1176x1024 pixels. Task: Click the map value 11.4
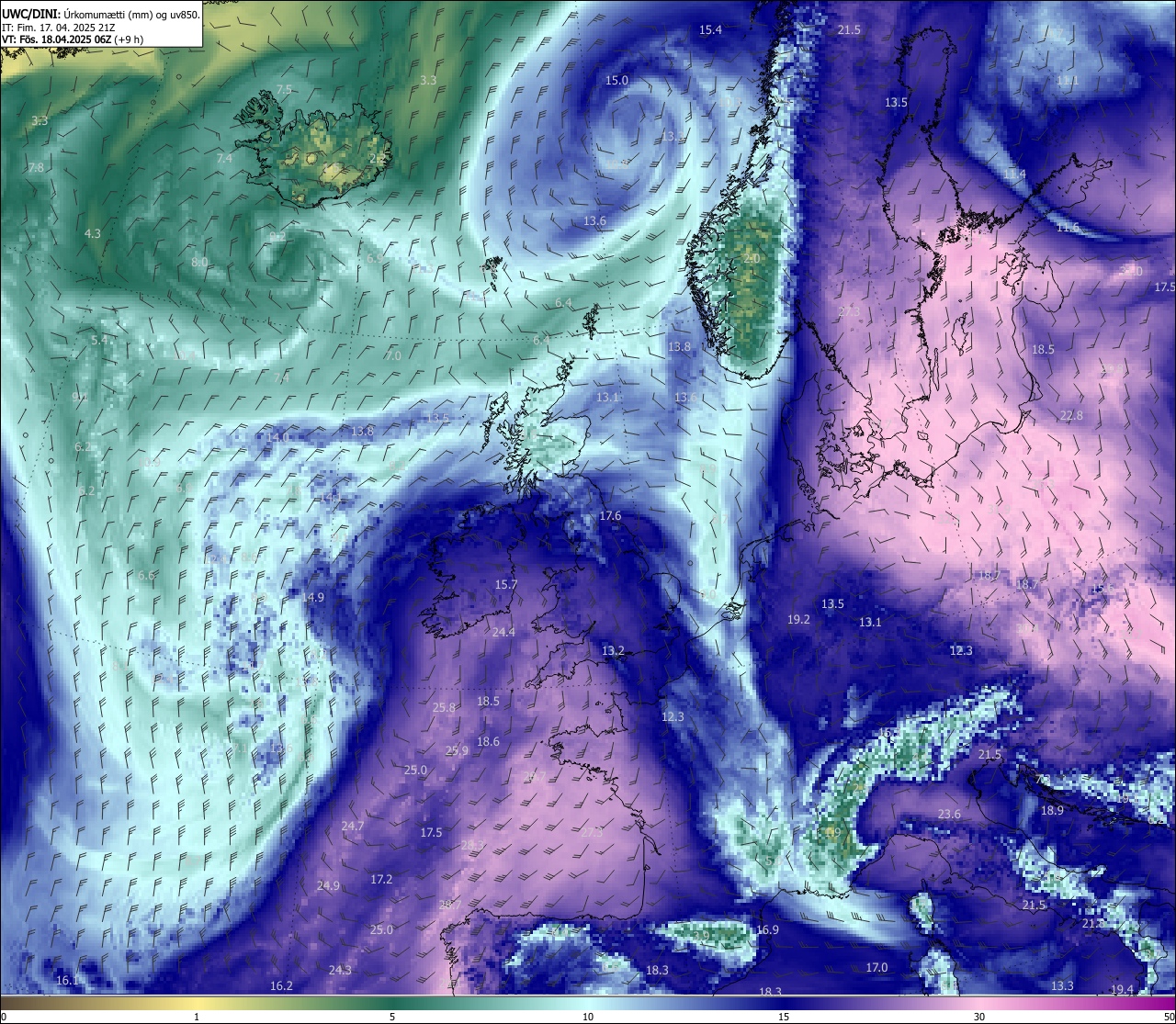[1014, 174]
